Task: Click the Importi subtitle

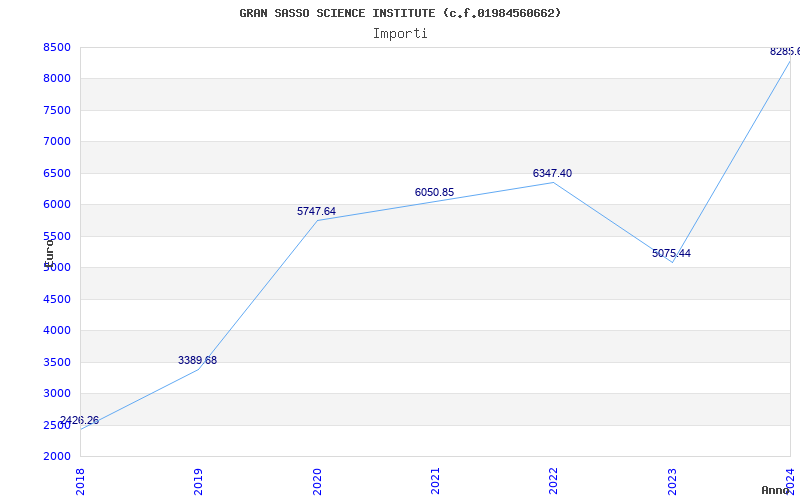Action: 400,34
